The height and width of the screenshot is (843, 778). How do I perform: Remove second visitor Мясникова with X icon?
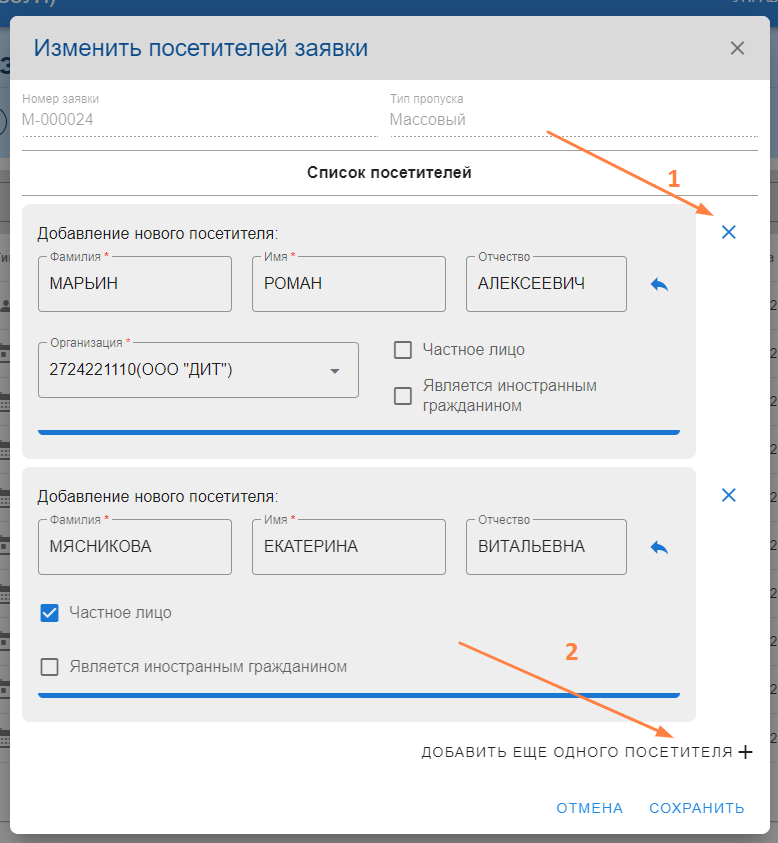[x=728, y=495]
